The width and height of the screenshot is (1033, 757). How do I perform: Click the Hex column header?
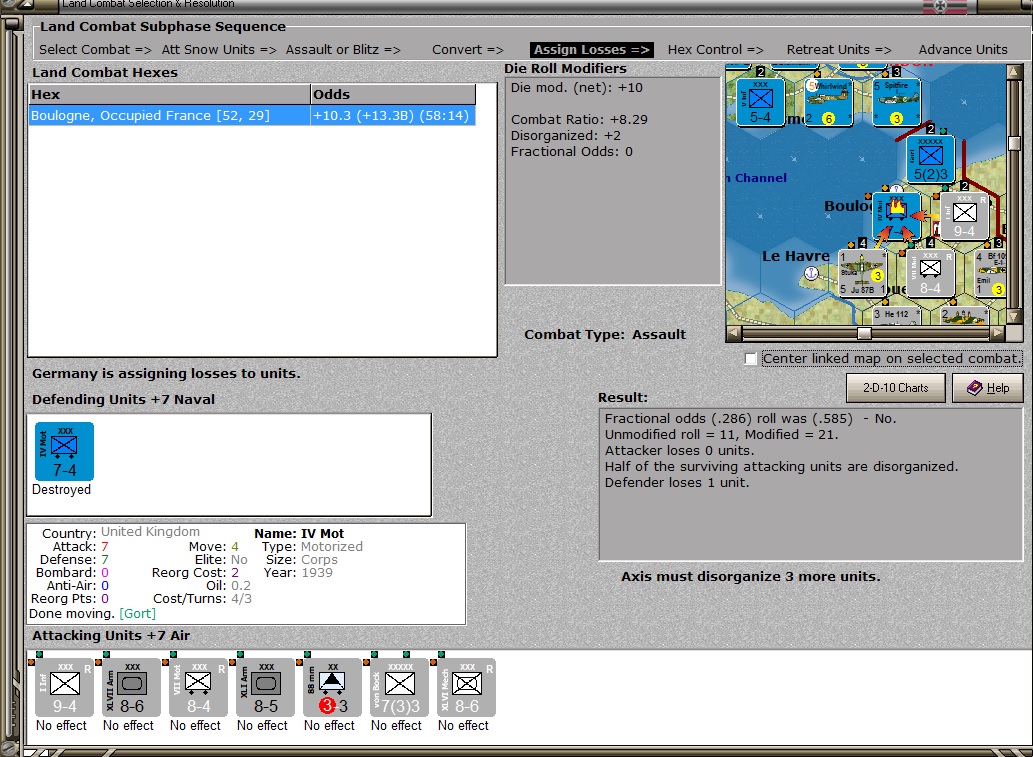[x=169, y=94]
